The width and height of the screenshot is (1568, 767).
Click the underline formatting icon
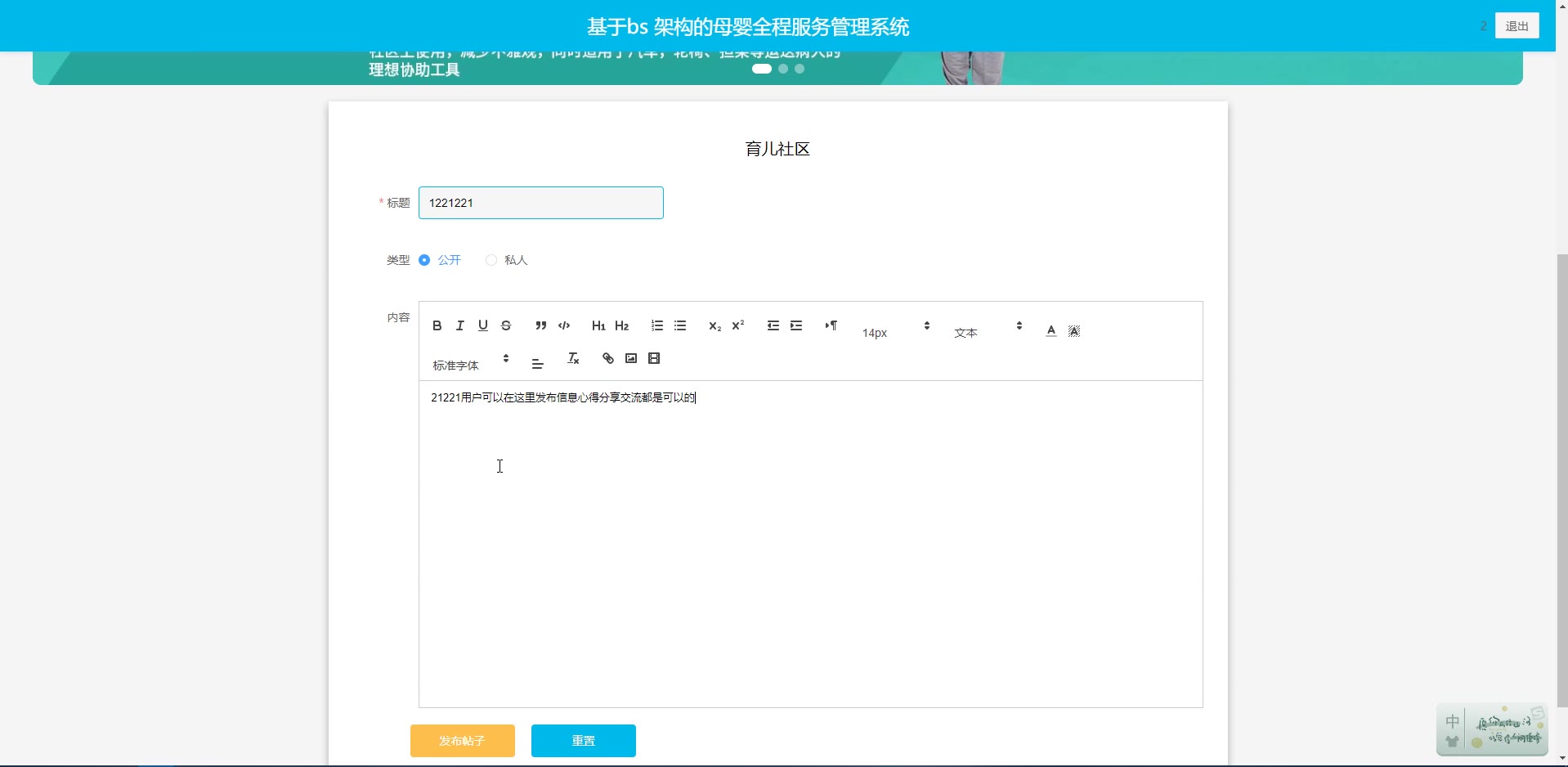click(483, 325)
